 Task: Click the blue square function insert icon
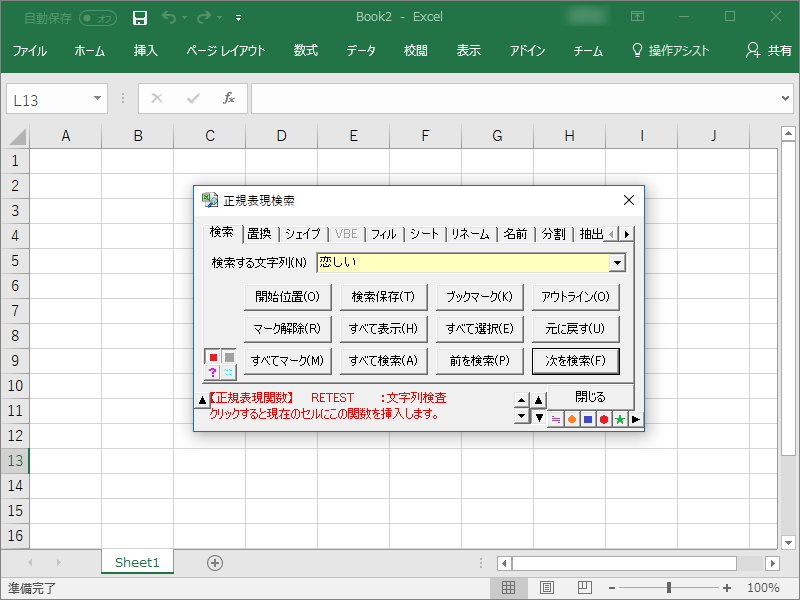click(588, 419)
